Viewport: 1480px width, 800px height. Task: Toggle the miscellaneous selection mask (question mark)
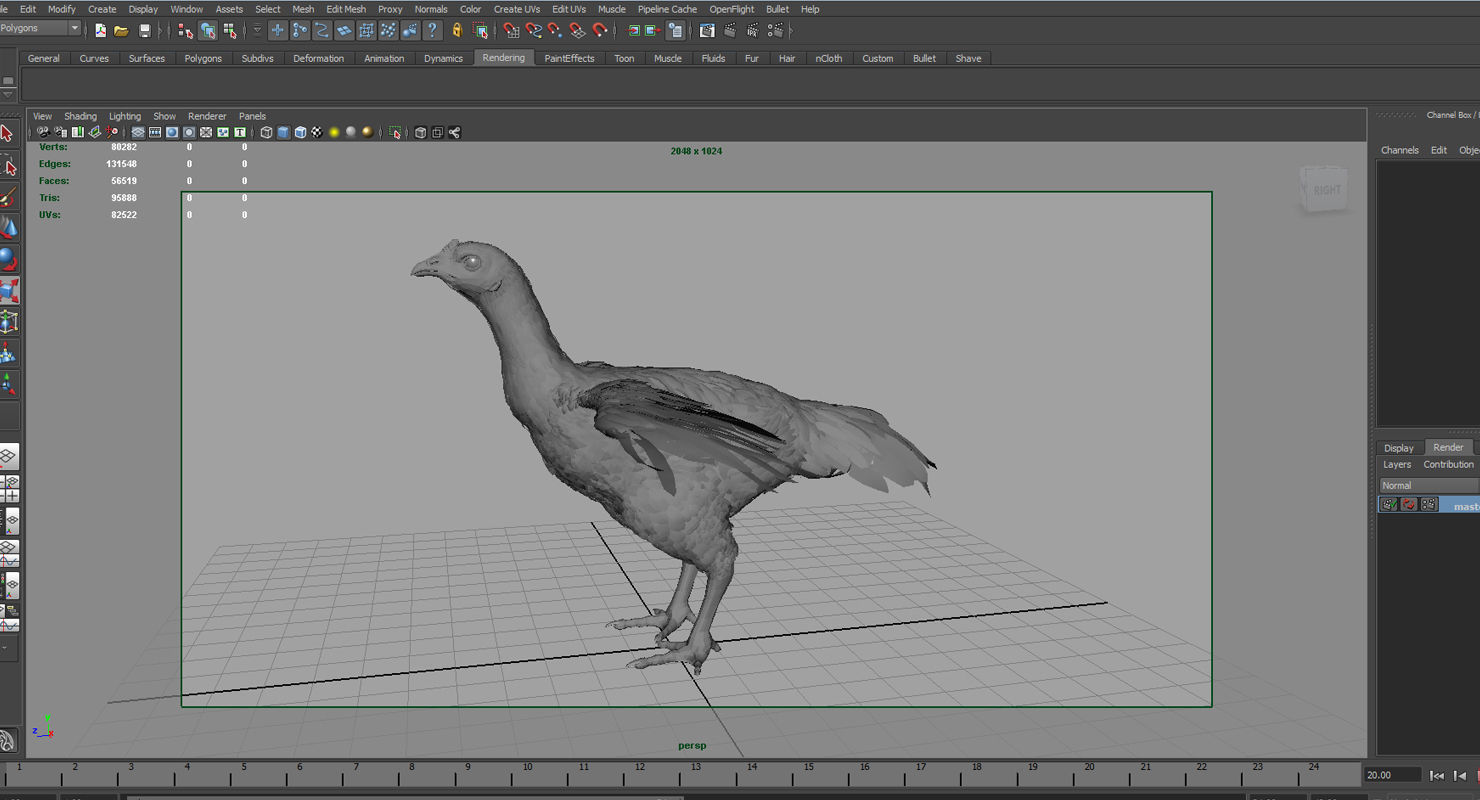432,31
